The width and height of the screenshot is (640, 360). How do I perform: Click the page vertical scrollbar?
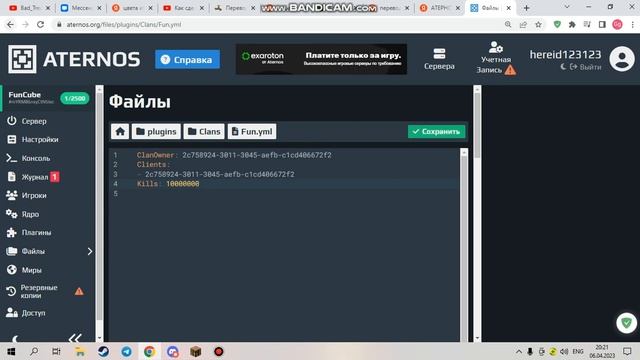click(x=477, y=213)
